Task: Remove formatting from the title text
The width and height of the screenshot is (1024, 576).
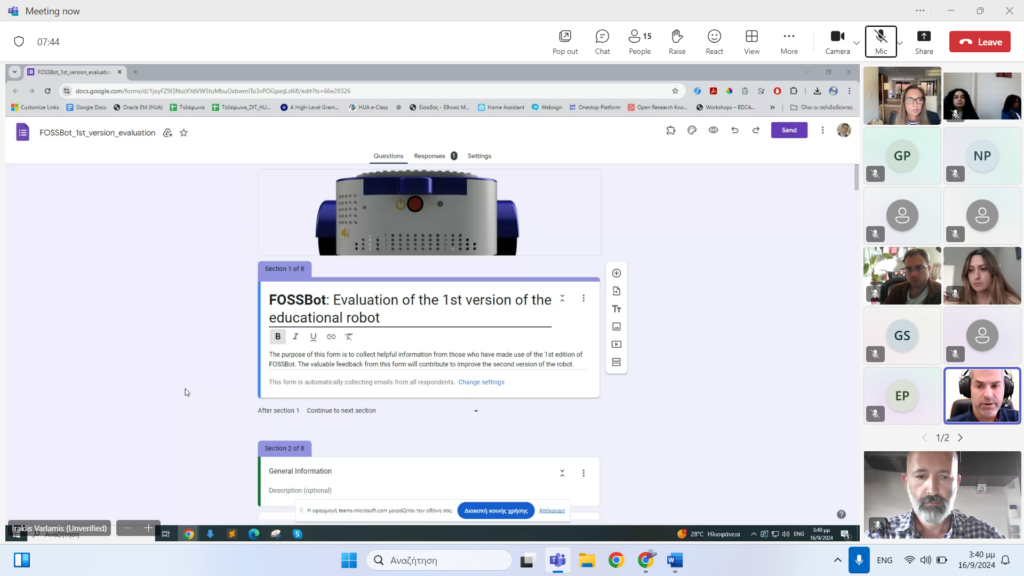Action: point(349,336)
